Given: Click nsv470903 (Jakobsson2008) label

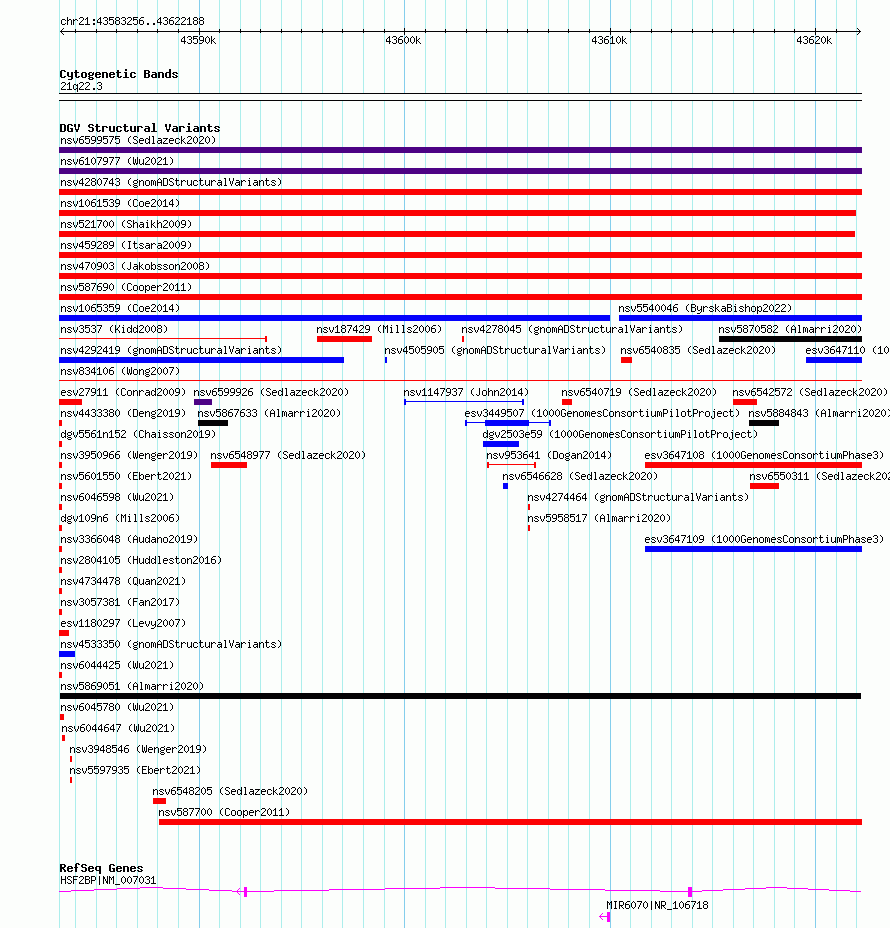Looking at the screenshot, I should (135, 266).
